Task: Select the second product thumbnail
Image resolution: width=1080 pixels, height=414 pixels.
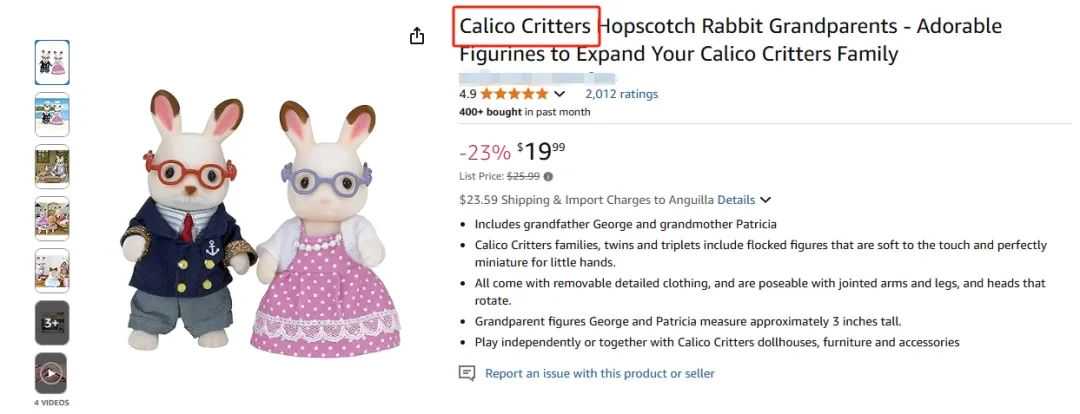Action: pyautogui.click(x=52, y=114)
